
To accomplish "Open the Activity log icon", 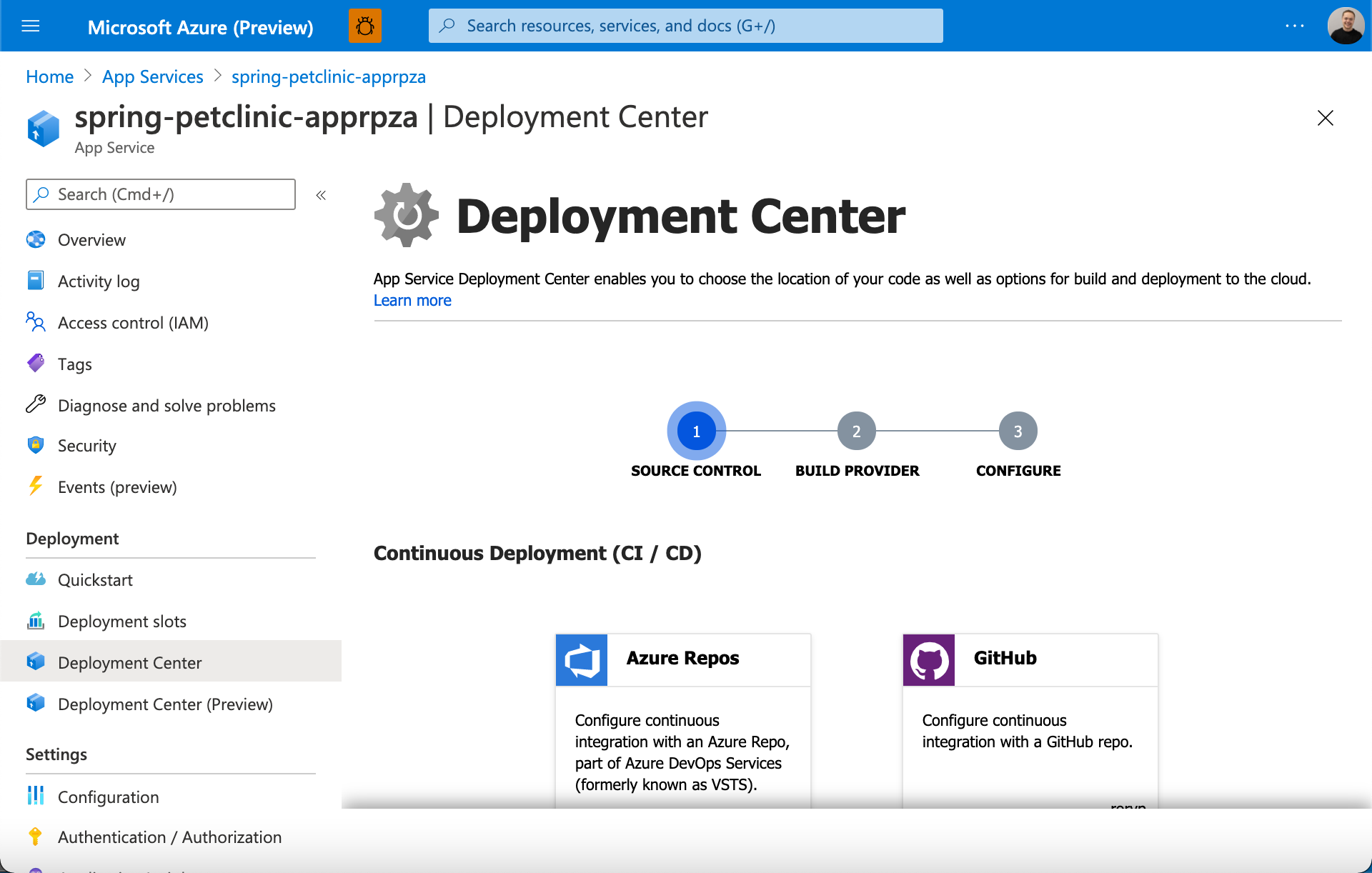I will point(36,281).
